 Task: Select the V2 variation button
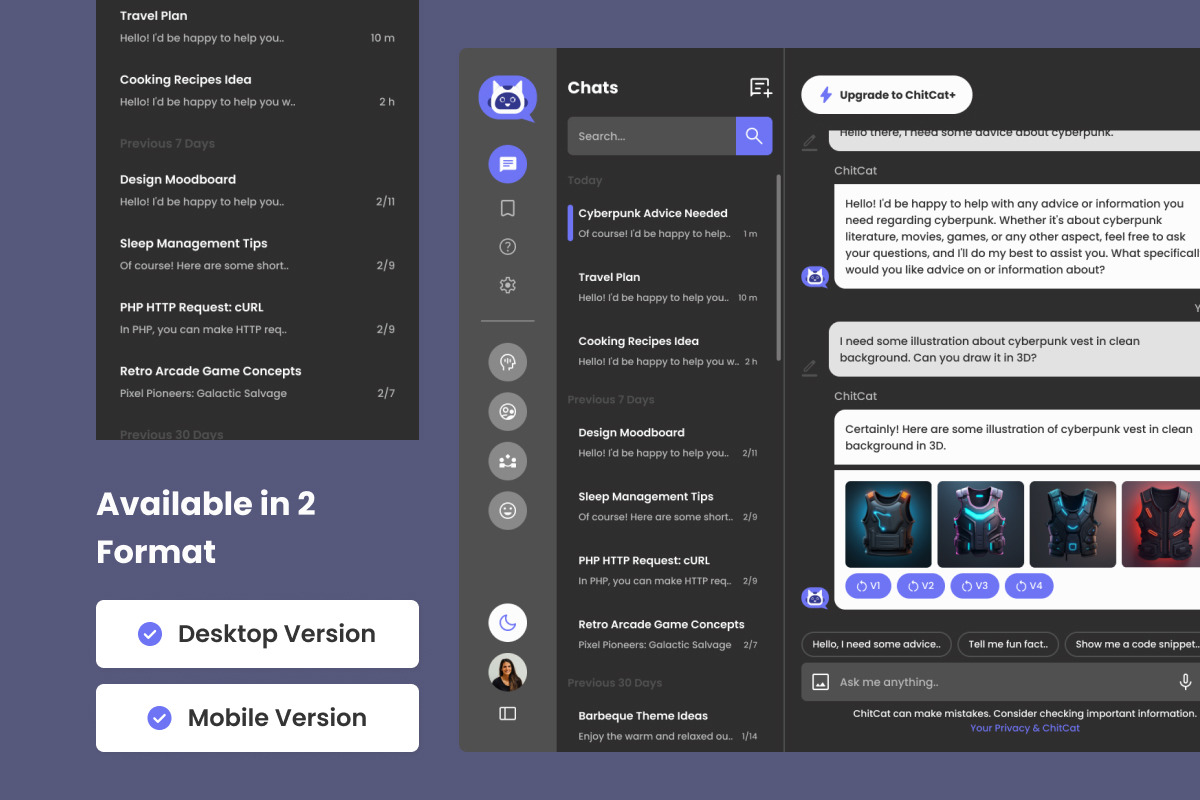pyautogui.click(x=921, y=586)
